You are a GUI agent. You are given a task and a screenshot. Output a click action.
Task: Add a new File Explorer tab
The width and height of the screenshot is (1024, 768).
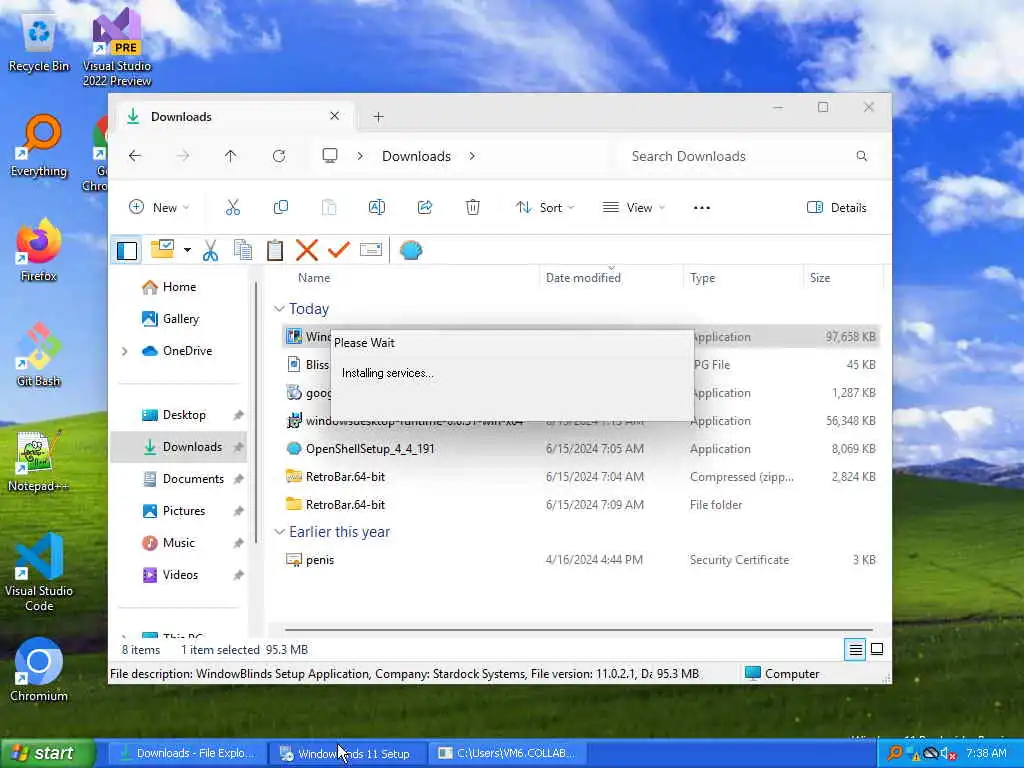(378, 117)
